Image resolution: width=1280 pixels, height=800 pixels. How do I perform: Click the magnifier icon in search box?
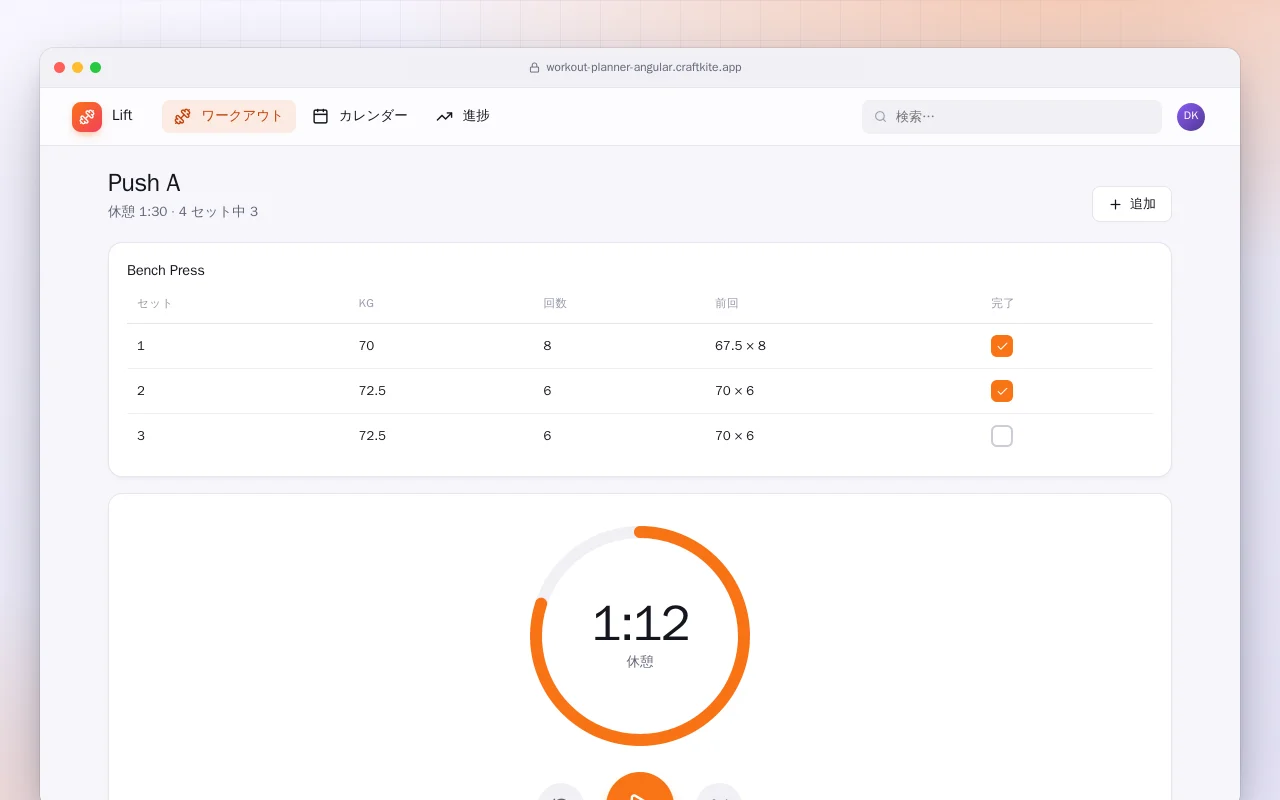881,117
